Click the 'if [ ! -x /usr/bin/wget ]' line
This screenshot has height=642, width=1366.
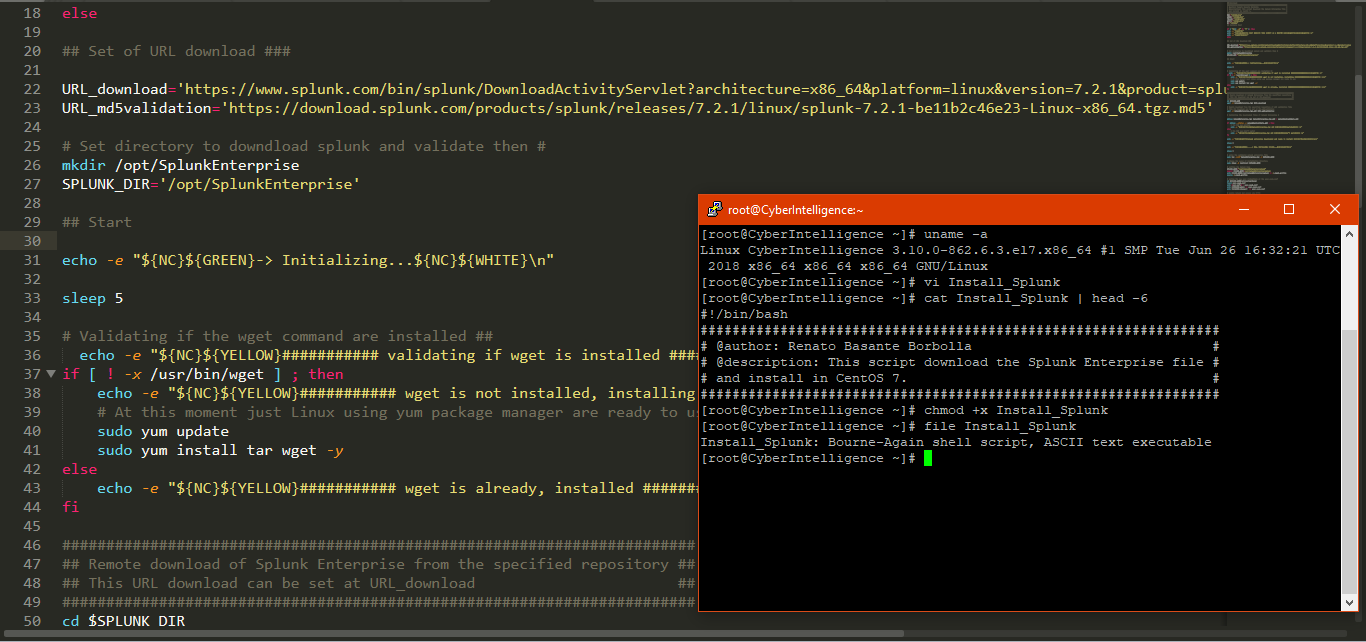[202, 374]
